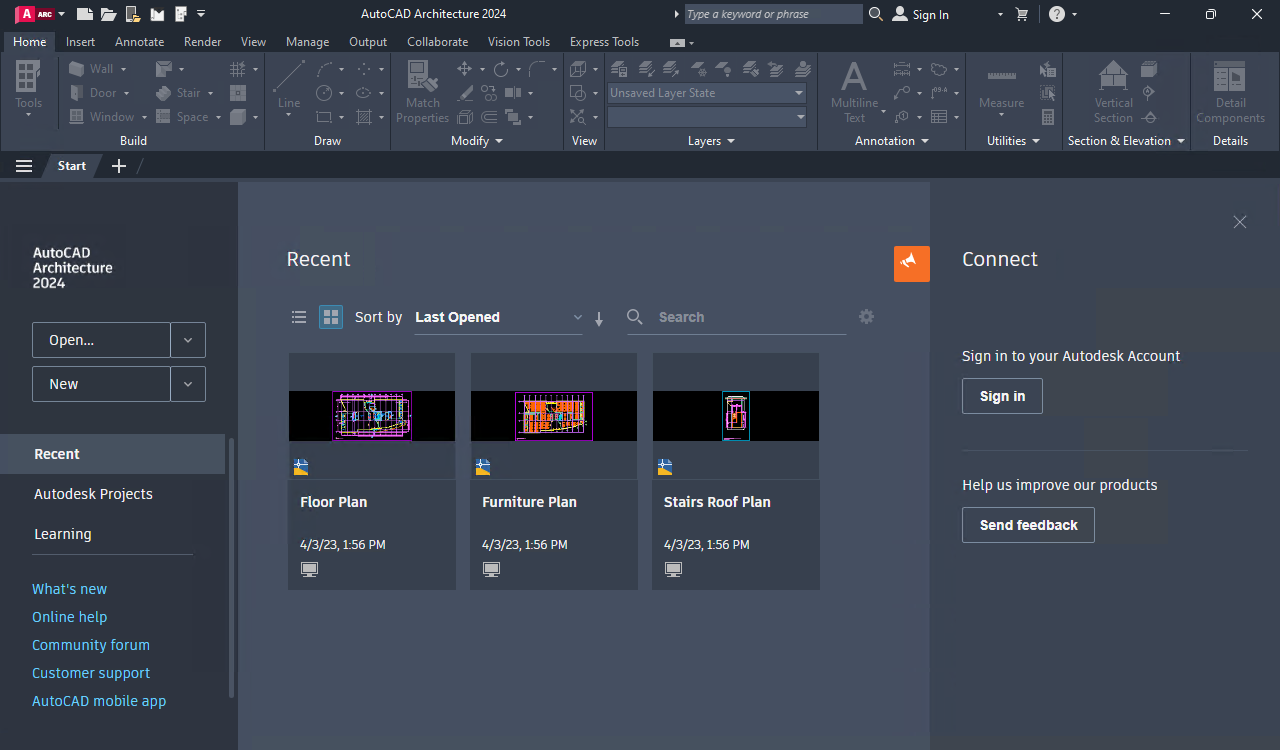Open the AutoCAD mobile app link
Viewport: 1280px width, 750px height.
point(99,701)
